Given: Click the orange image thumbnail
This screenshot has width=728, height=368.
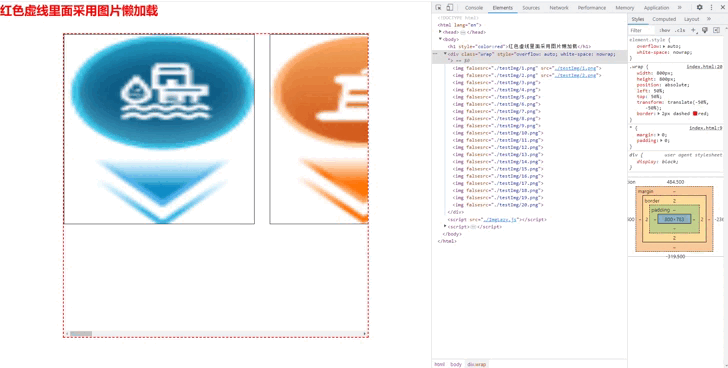Looking at the screenshot, I should 319,129.
